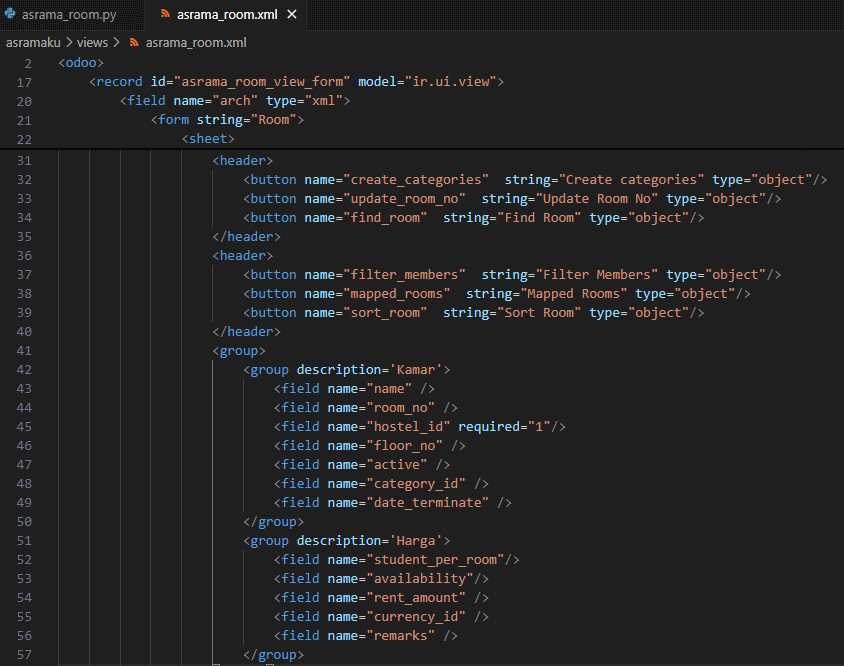The width and height of the screenshot is (844, 666).
Task: Click field "hostel_id" value
Action: (x=408, y=427)
